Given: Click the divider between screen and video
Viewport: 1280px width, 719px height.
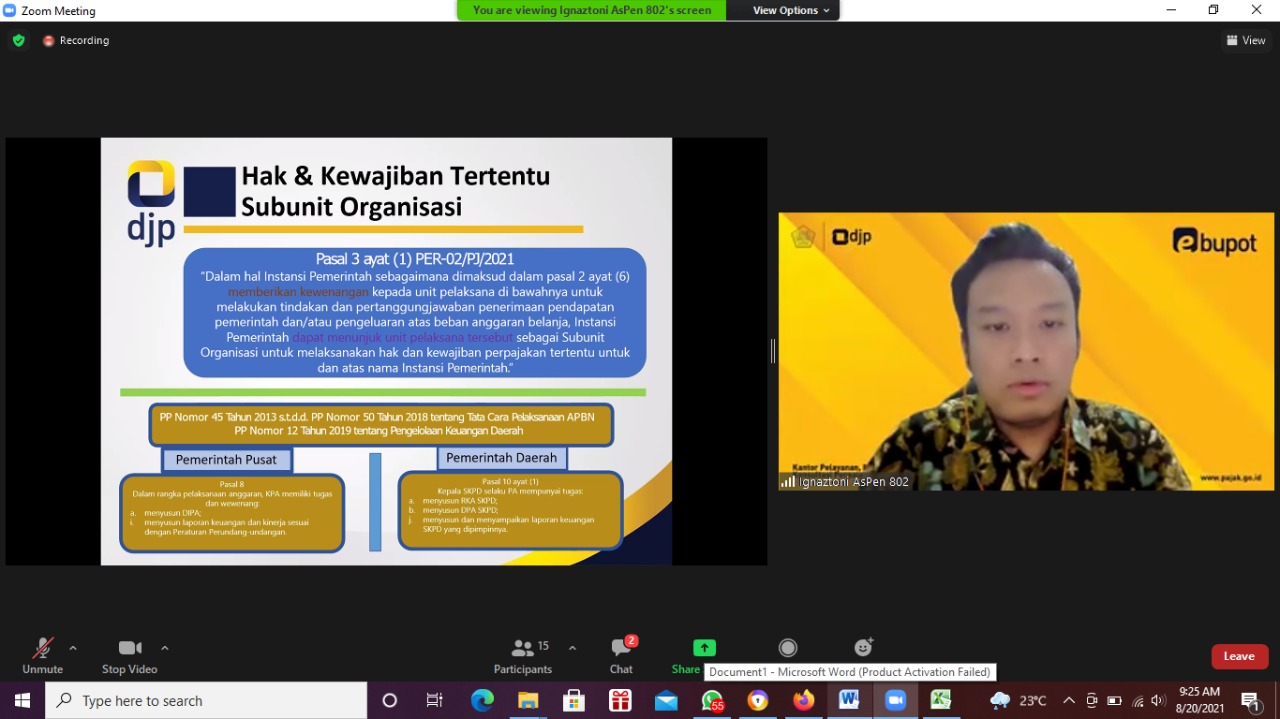Looking at the screenshot, I should [773, 351].
